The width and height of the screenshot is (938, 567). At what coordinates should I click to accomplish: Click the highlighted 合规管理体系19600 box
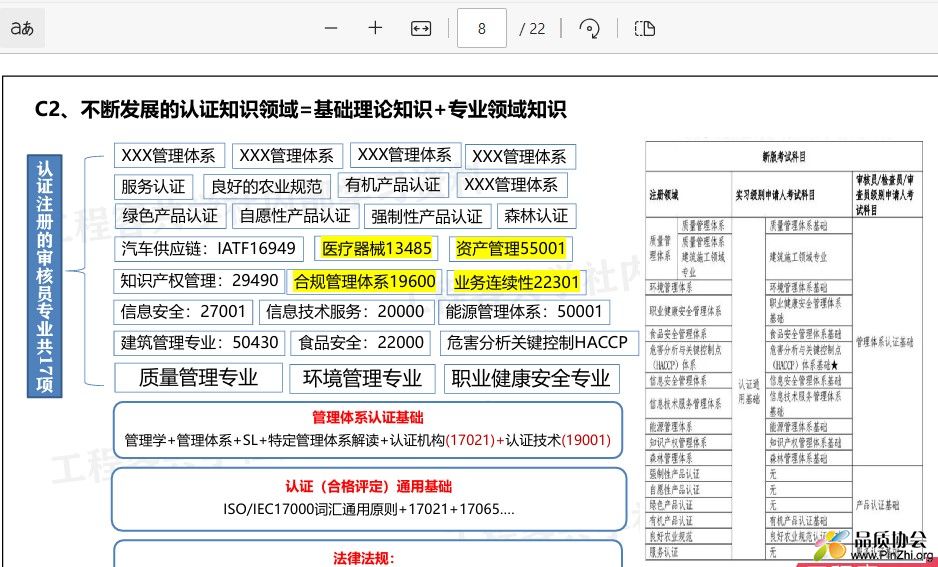point(365,282)
